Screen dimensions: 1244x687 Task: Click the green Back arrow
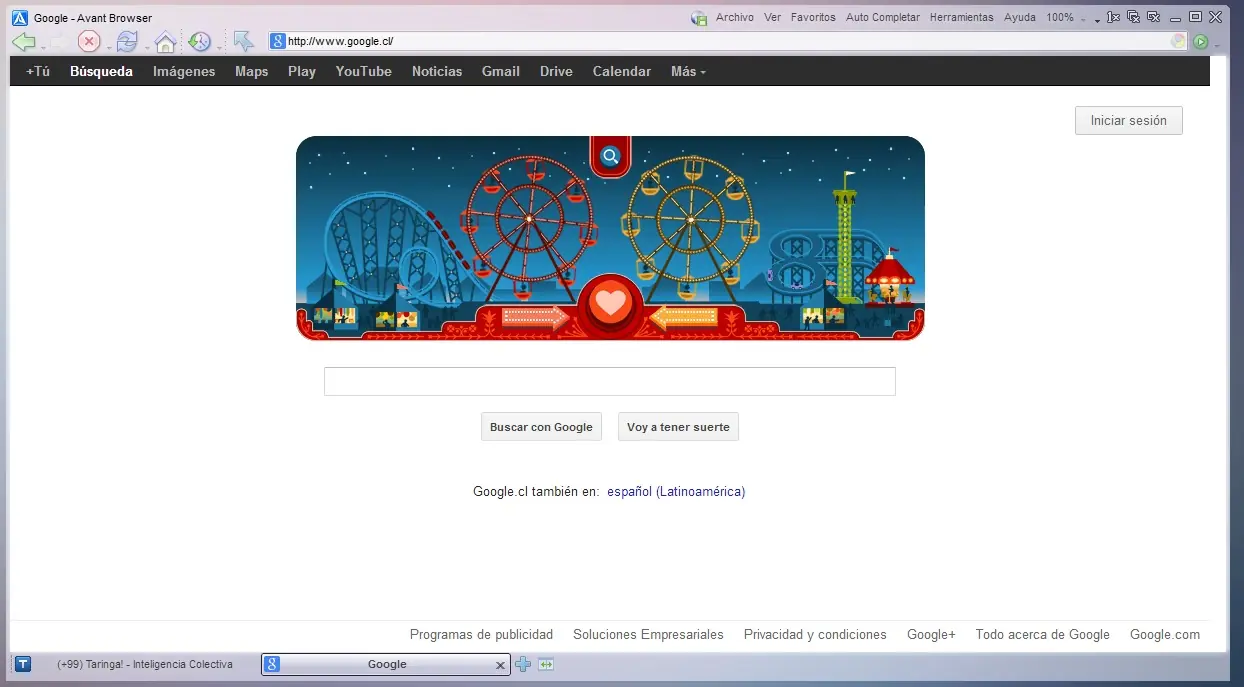pos(23,42)
